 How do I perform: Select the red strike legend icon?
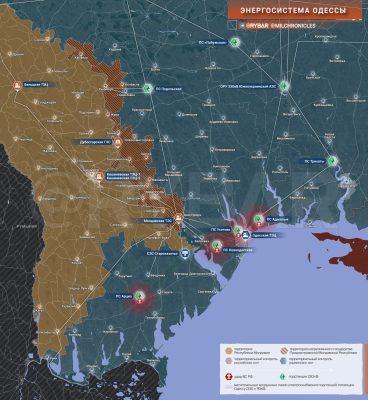(229, 377)
